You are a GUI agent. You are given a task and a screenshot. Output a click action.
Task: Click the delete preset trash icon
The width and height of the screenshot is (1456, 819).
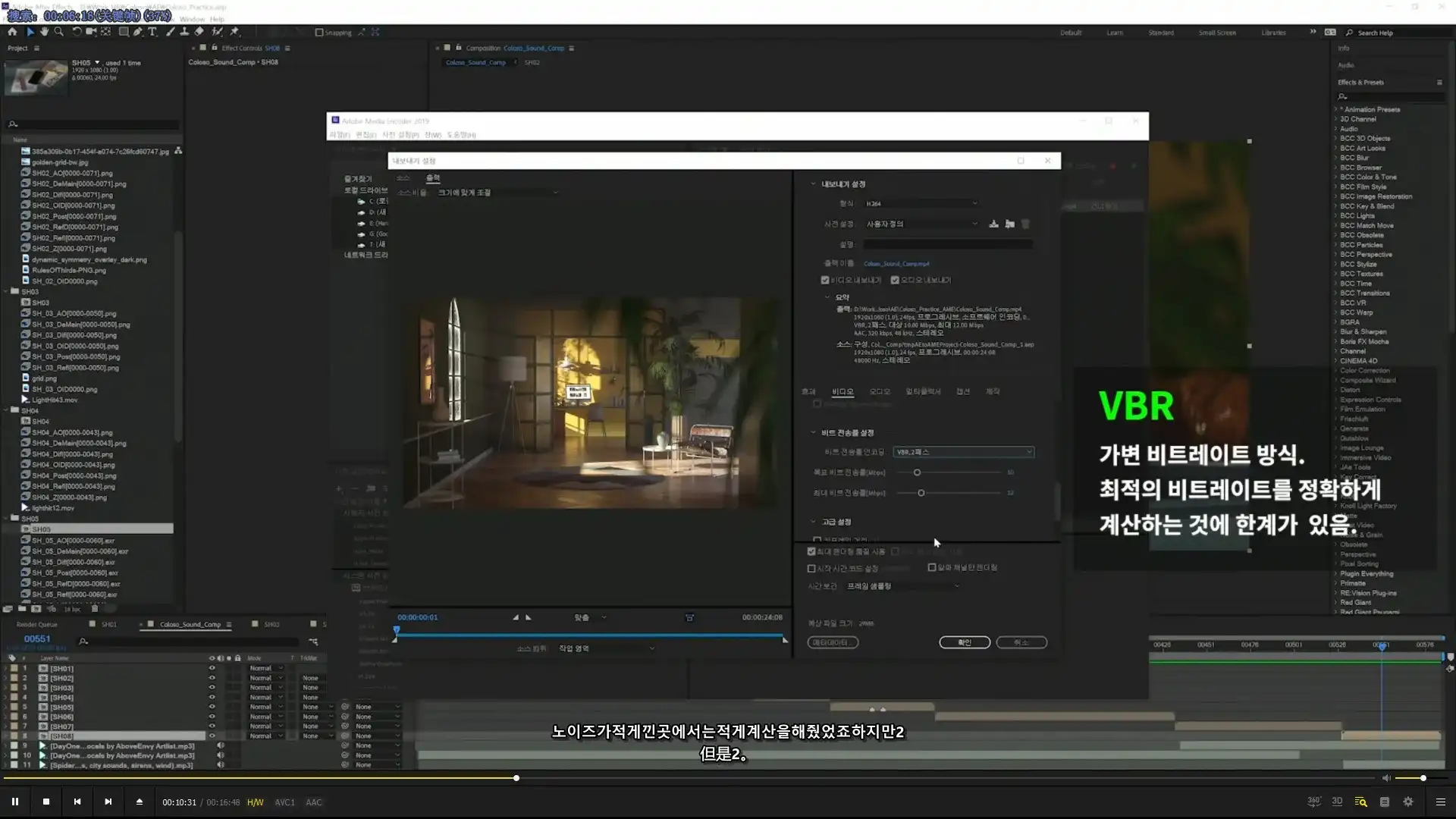click(1025, 224)
